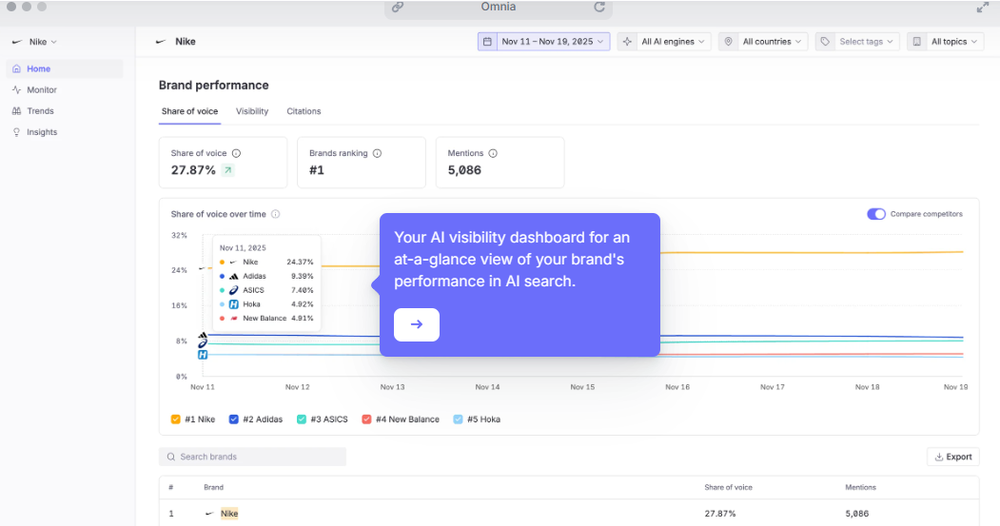The height and width of the screenshot is (526, 1000).
Task: Click the expand window arrows icon
Action: click(x=983, y=8)
